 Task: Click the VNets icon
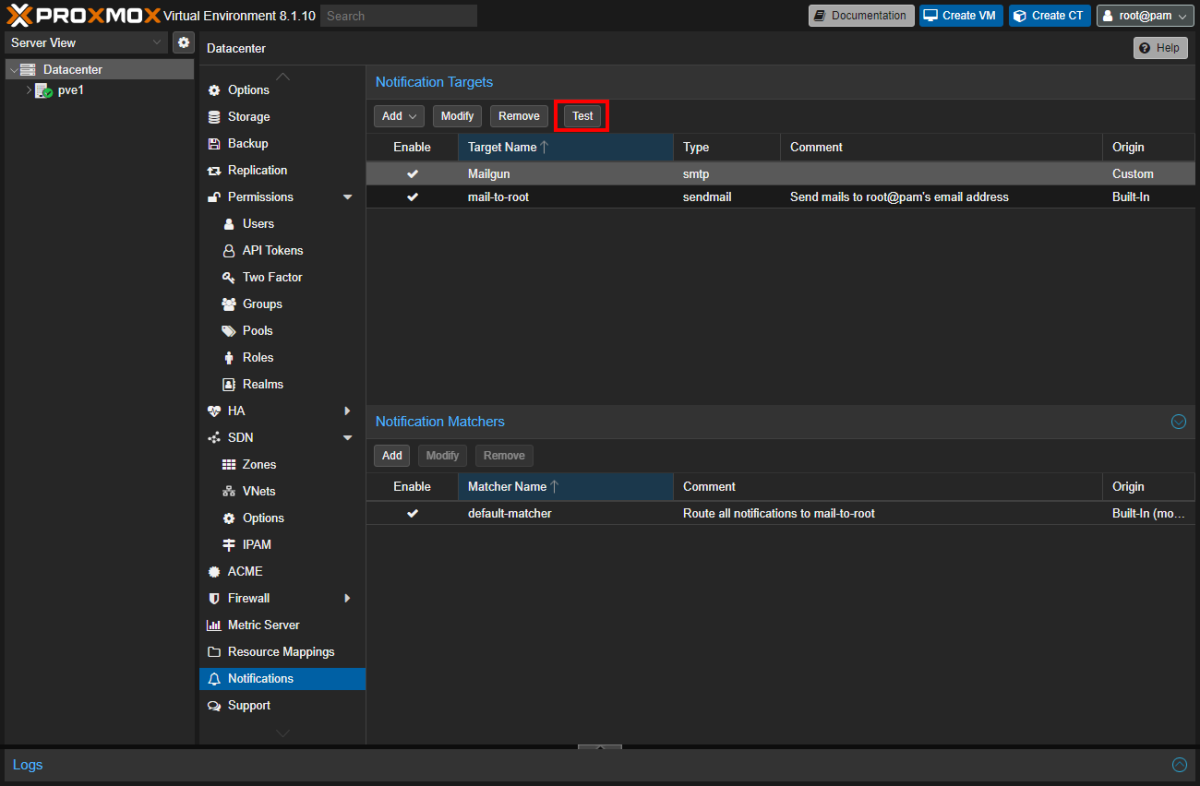(229, 492)
